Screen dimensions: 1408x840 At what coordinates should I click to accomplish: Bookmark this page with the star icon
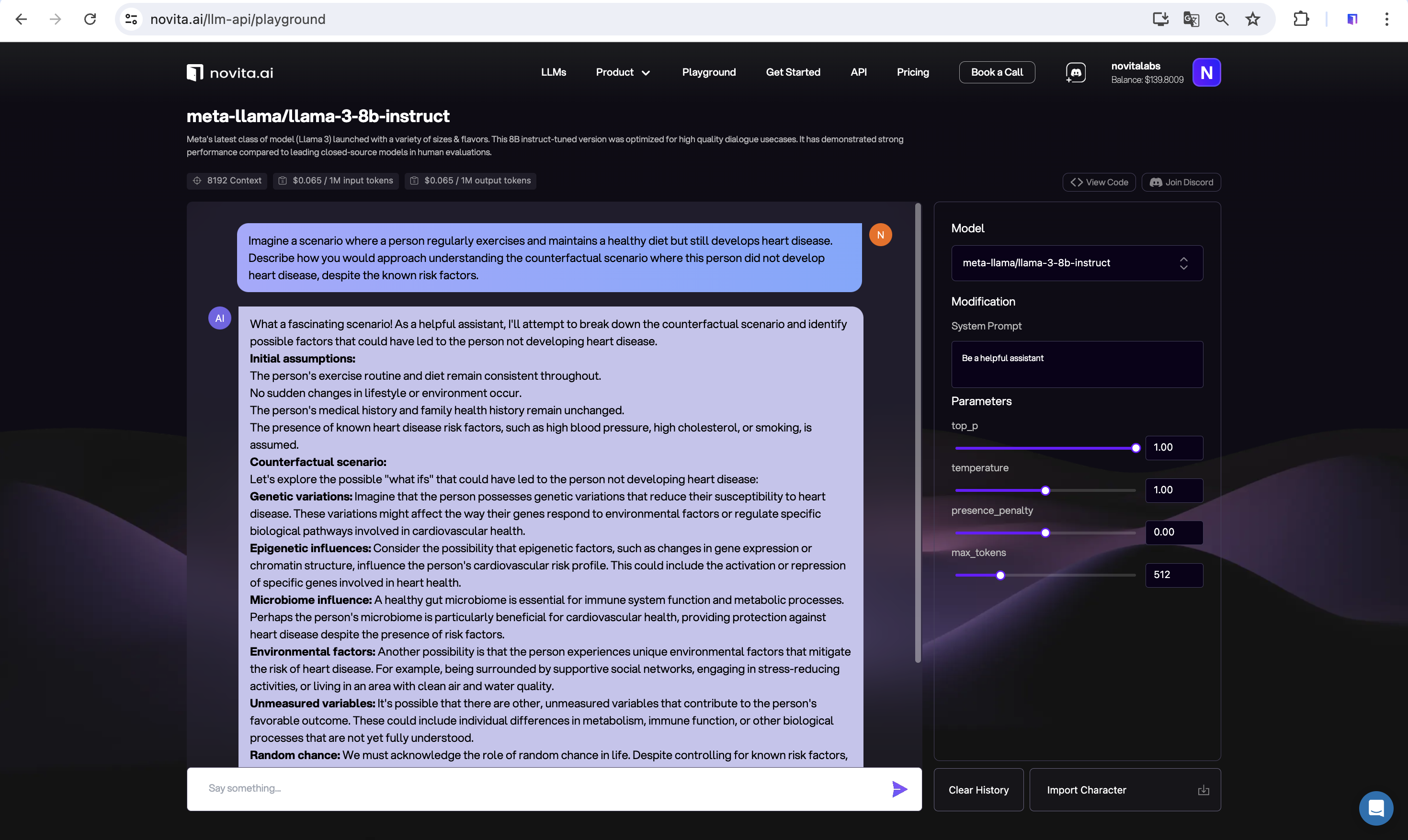click(x=1252, y=19)
